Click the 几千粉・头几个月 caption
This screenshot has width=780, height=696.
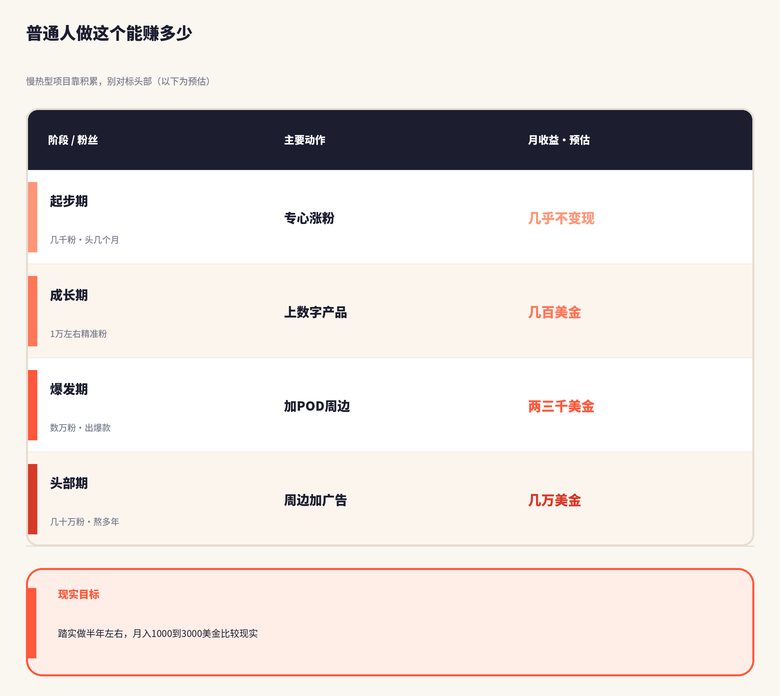(84, 240)
